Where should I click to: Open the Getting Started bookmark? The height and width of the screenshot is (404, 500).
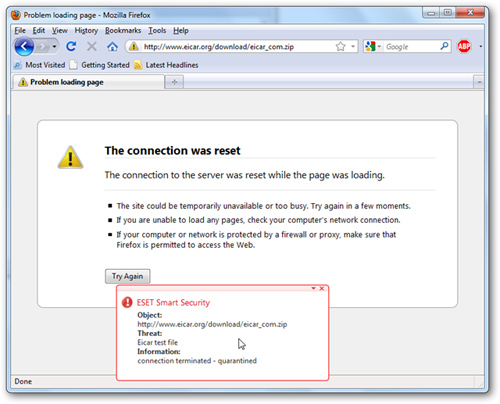(x=99, y=65)
